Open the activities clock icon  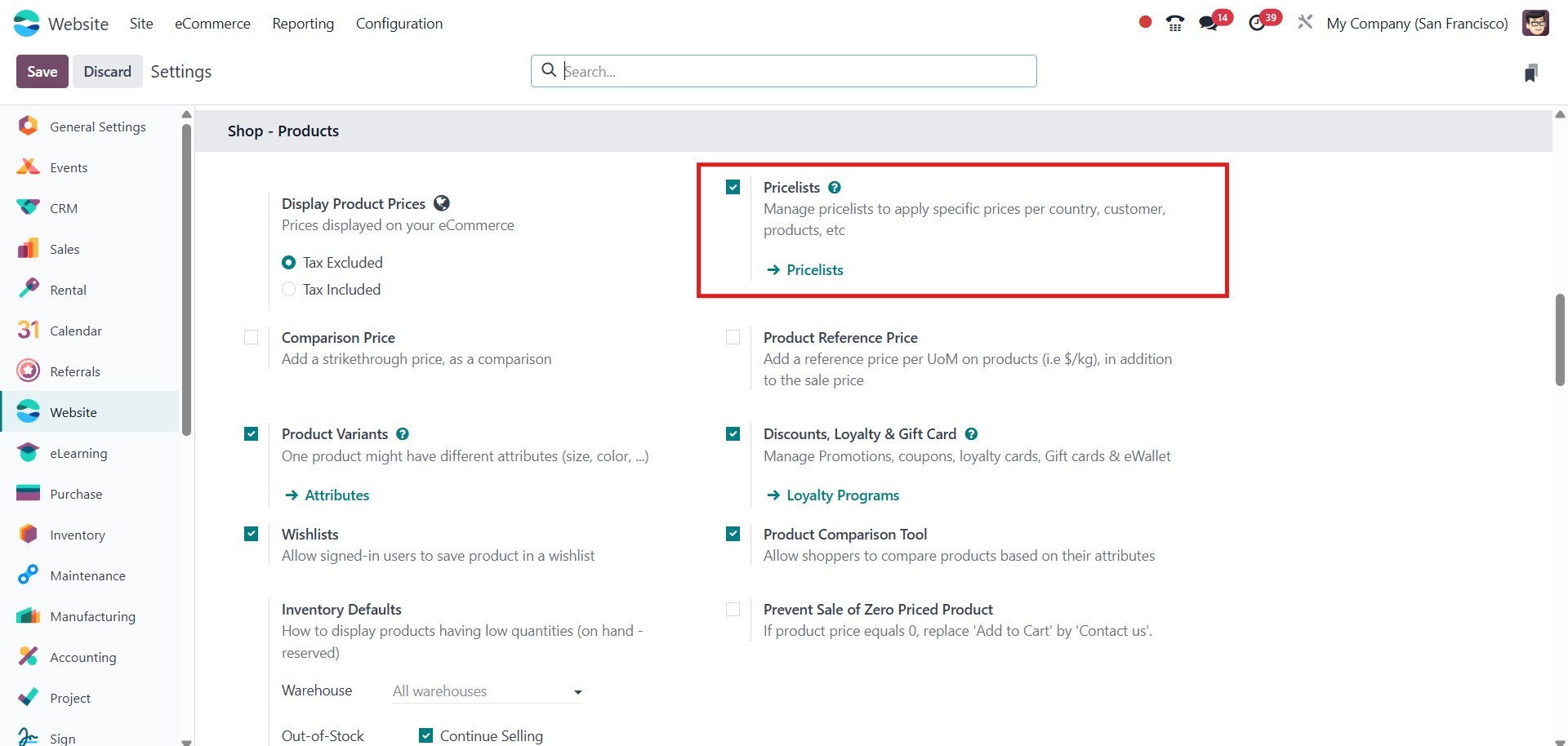click(x=1258, y=24)
